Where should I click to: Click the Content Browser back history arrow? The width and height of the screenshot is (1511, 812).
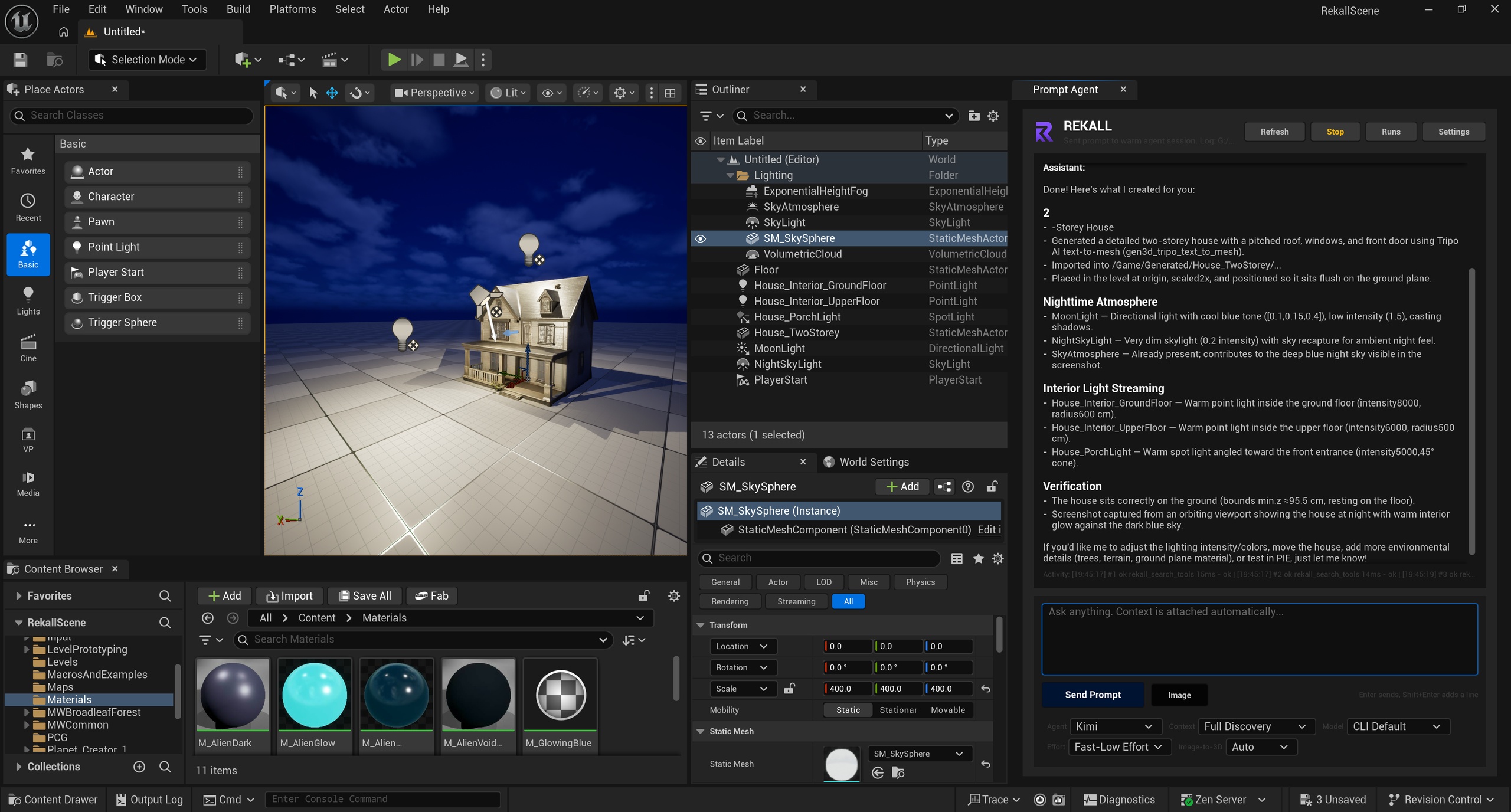coord(208,618)
